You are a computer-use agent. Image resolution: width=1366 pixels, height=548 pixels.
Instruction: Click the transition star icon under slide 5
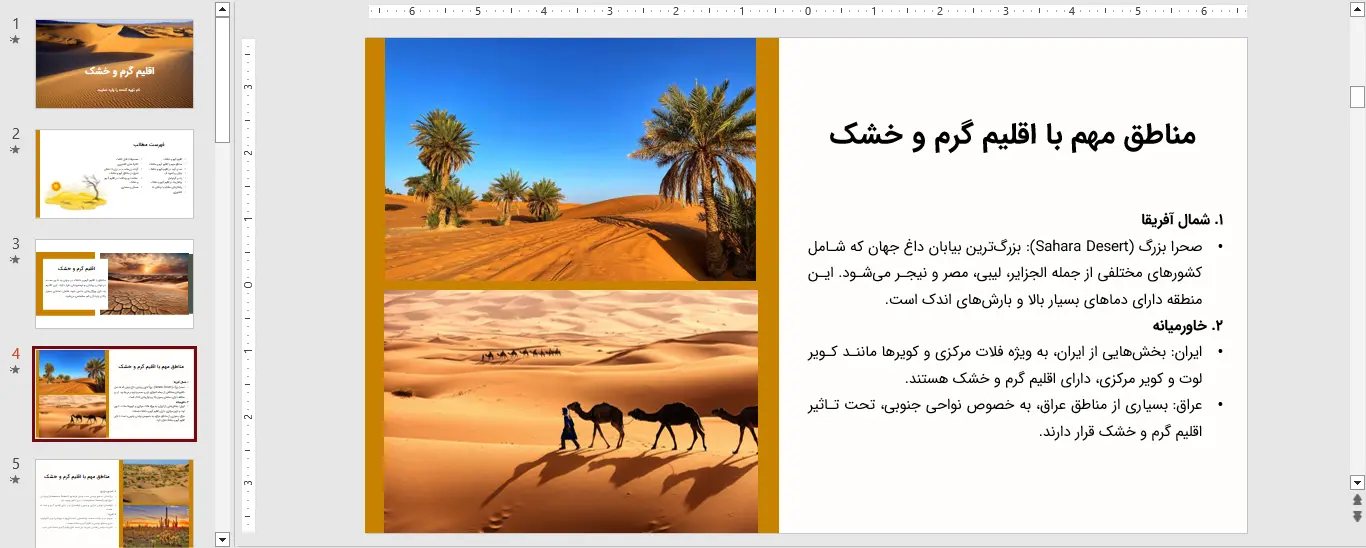pos(15,480)
